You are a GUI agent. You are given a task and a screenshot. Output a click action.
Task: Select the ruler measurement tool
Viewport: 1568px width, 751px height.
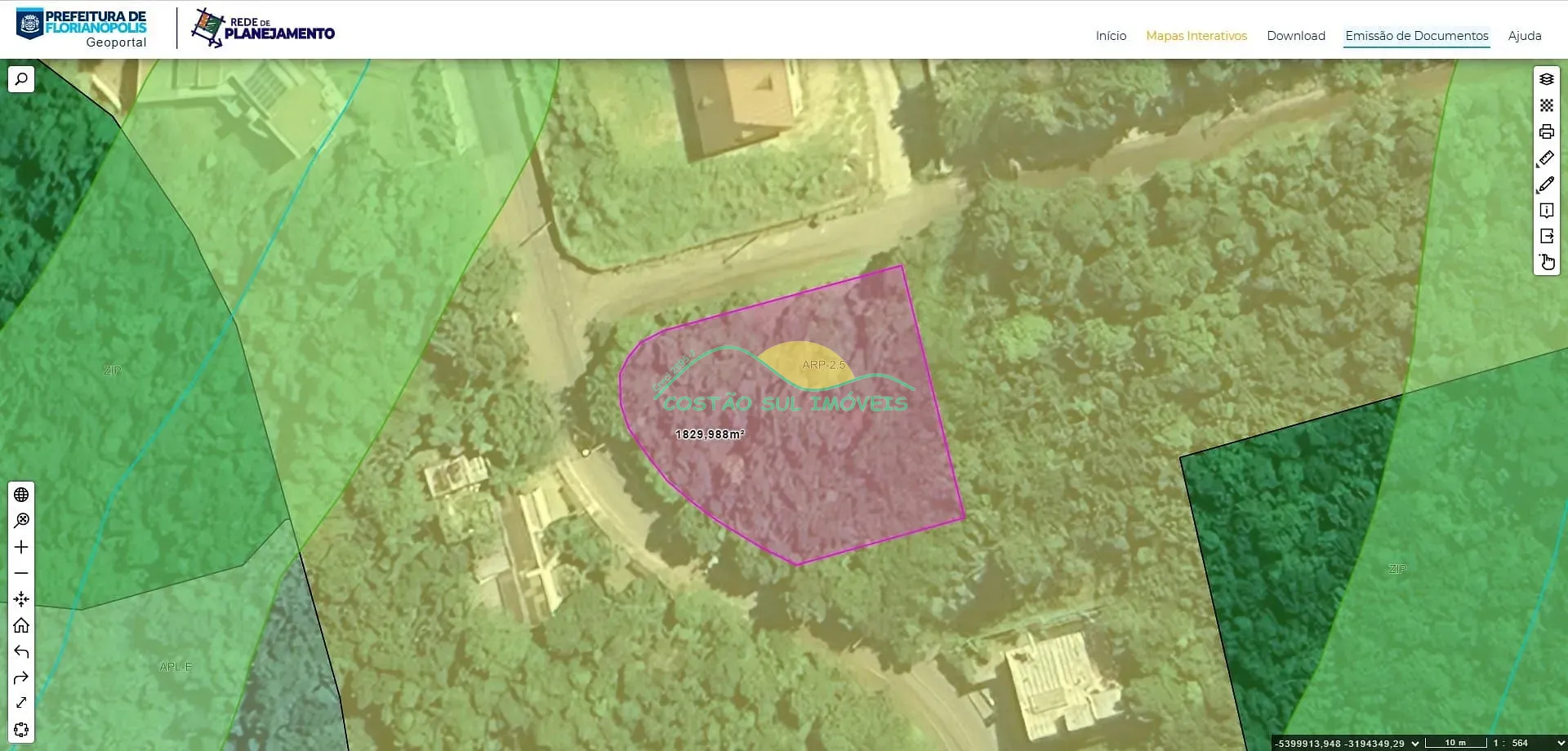(1546, 158)
